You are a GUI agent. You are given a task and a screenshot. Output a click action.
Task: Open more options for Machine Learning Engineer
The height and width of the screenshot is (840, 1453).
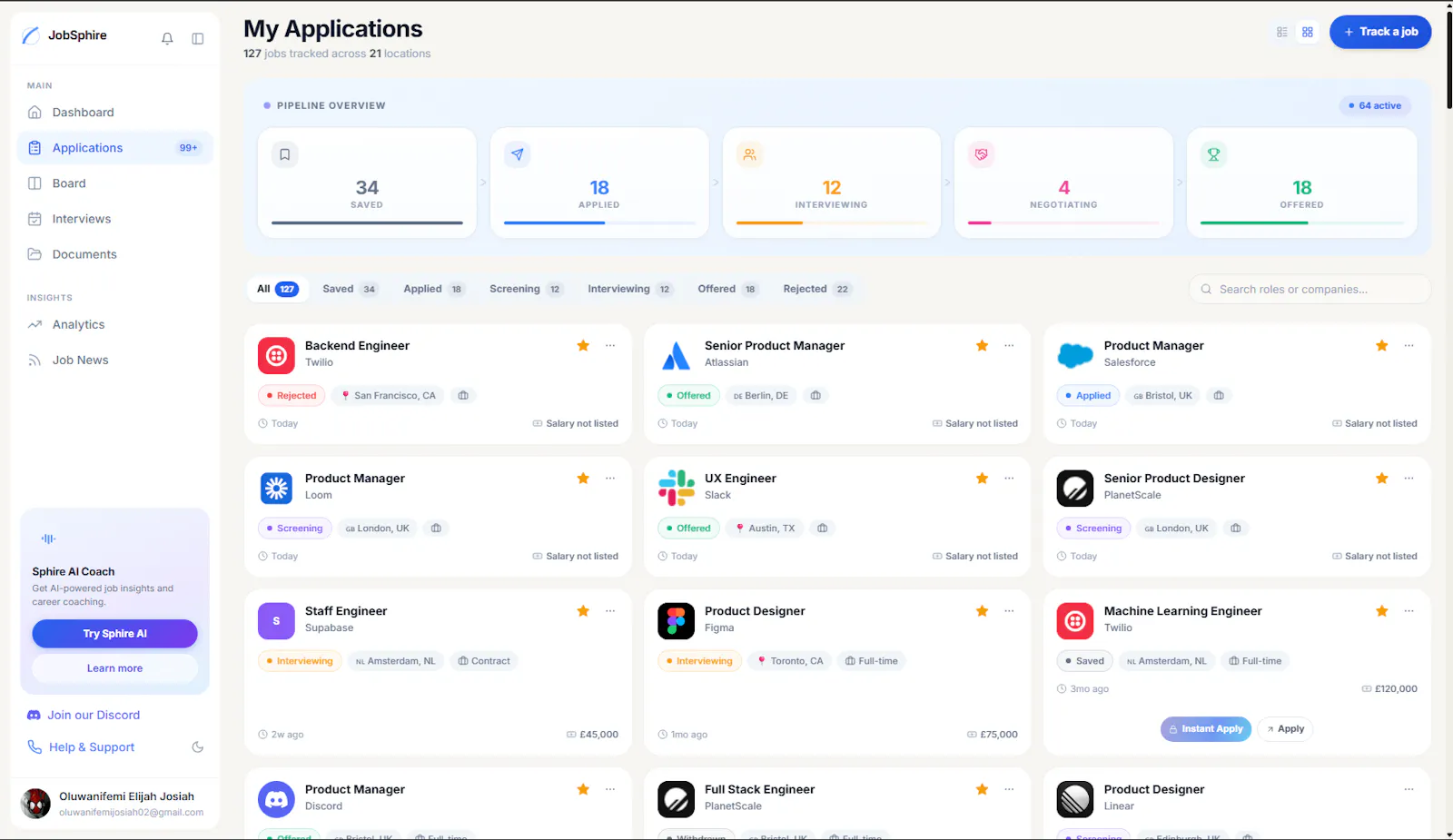pyautogui.click(x=1409, y=611)
